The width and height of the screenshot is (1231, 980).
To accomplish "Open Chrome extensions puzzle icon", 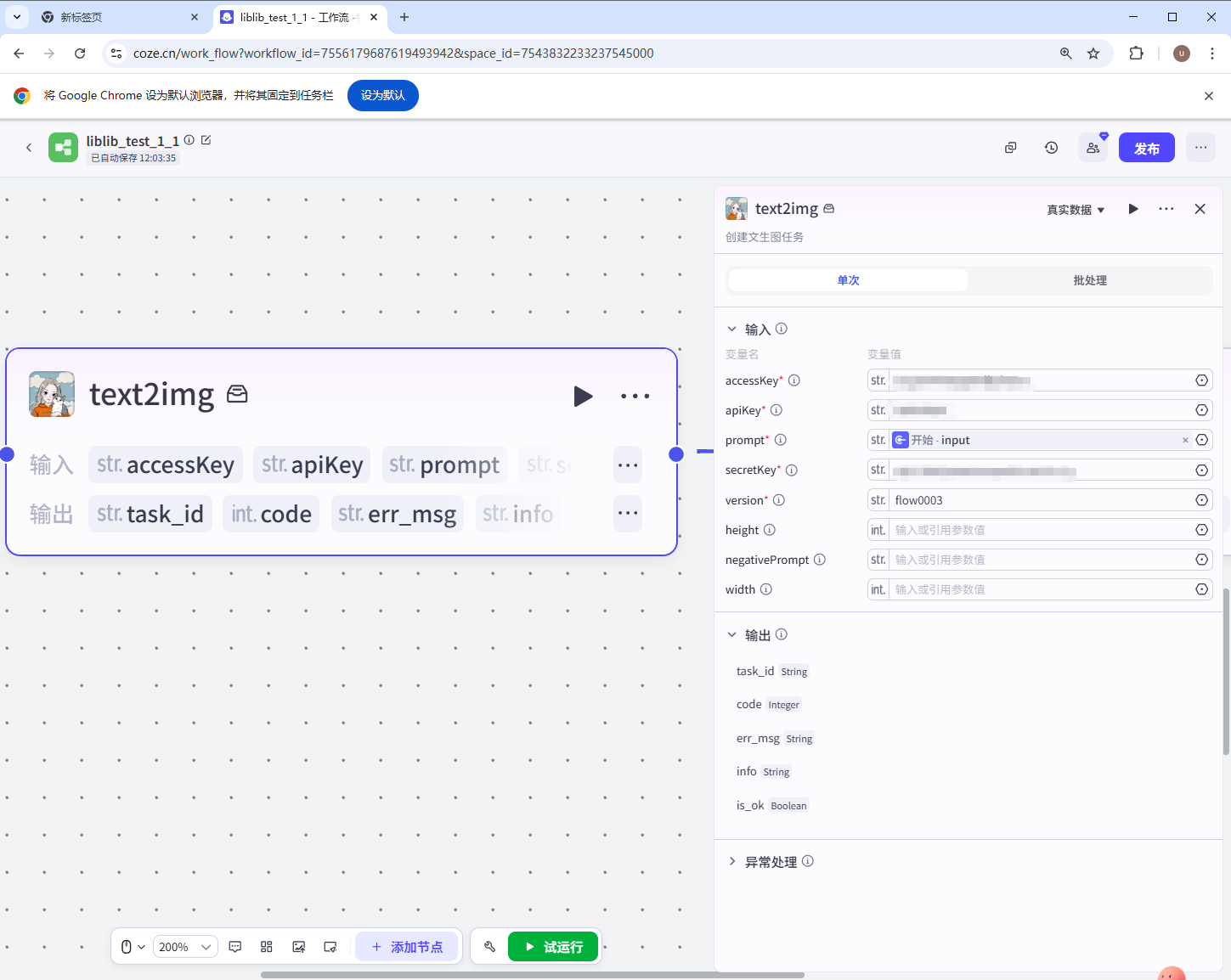I will click(1137, 54).
